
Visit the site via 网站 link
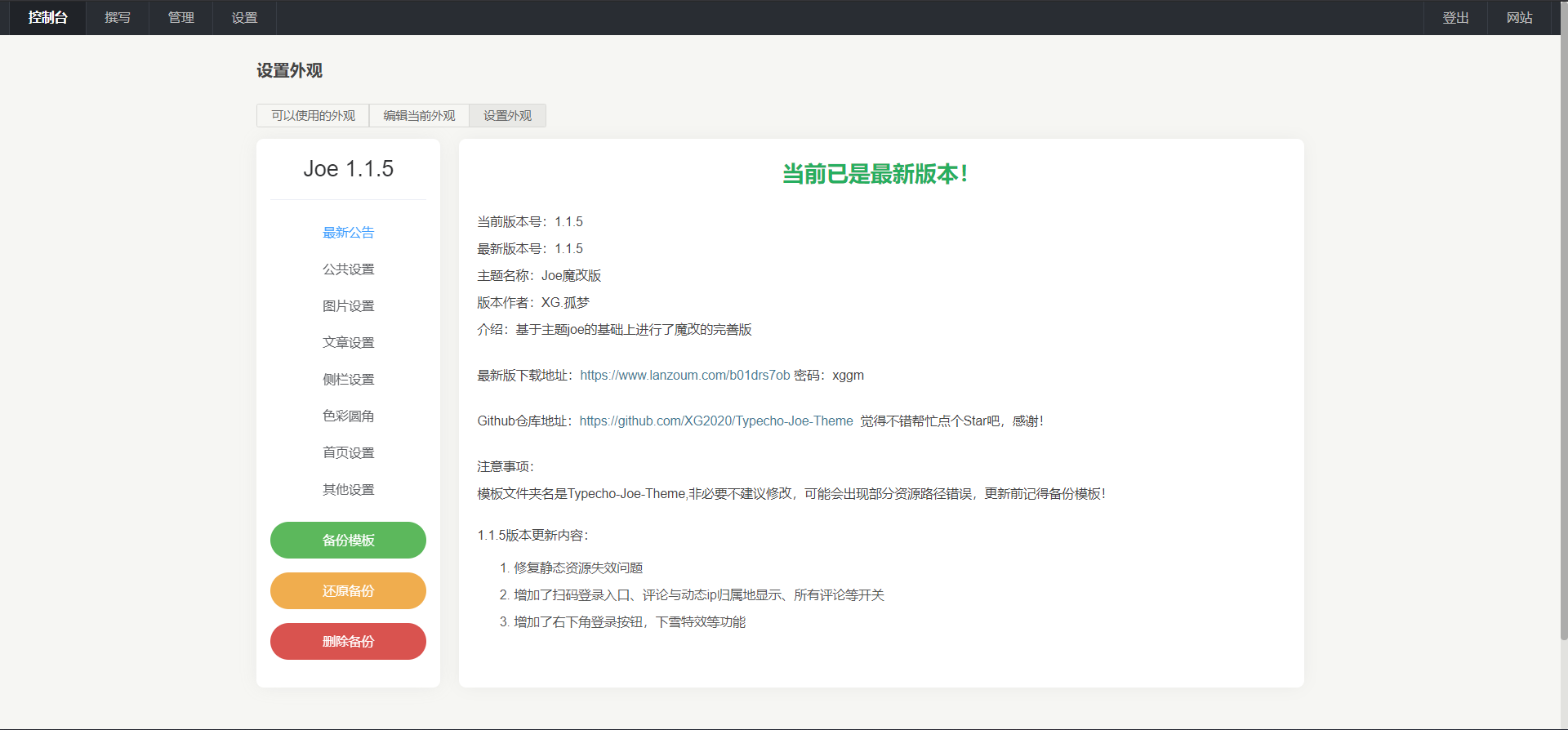point(1519,17)
